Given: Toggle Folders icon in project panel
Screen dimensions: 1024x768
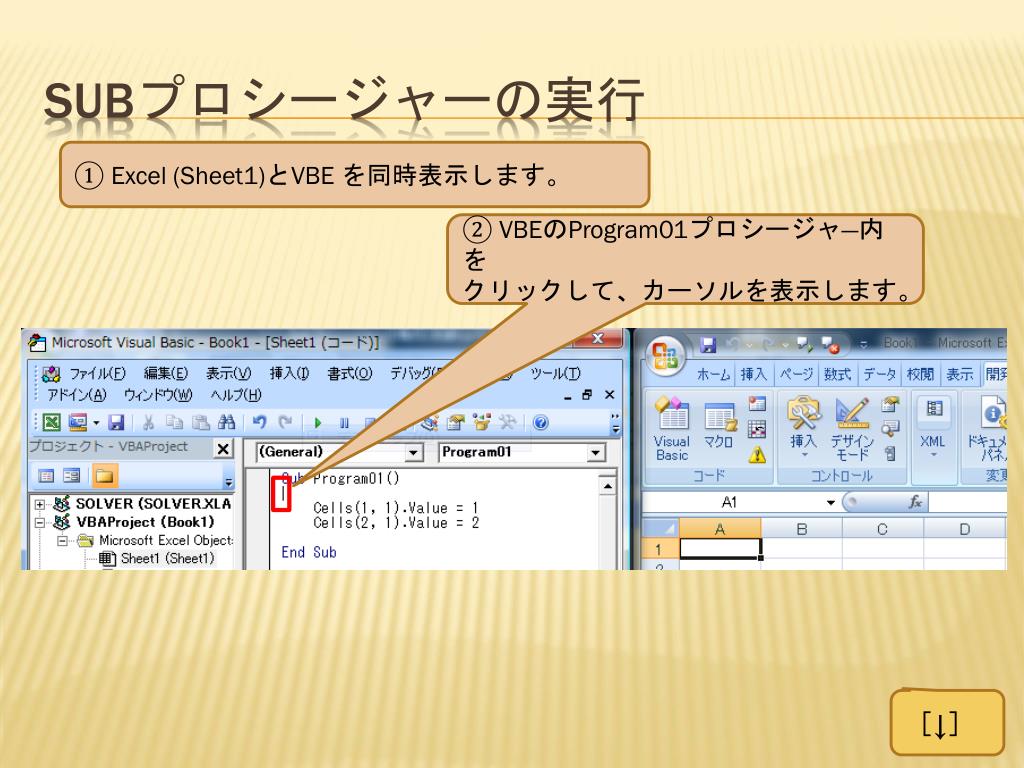Looking at the screenshot, I should click(104, 475).
